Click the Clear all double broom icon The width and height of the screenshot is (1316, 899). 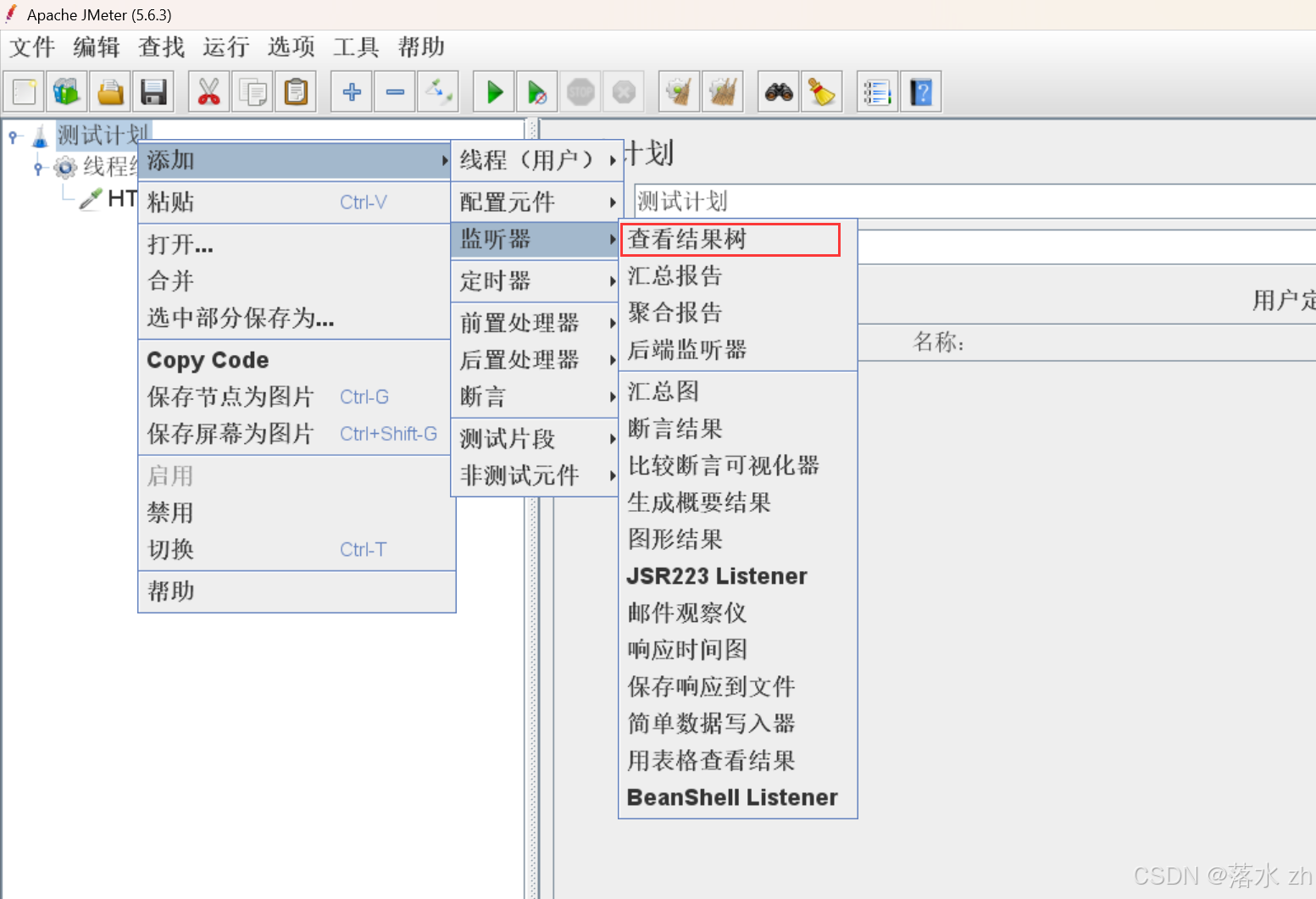tap(723, 92)
